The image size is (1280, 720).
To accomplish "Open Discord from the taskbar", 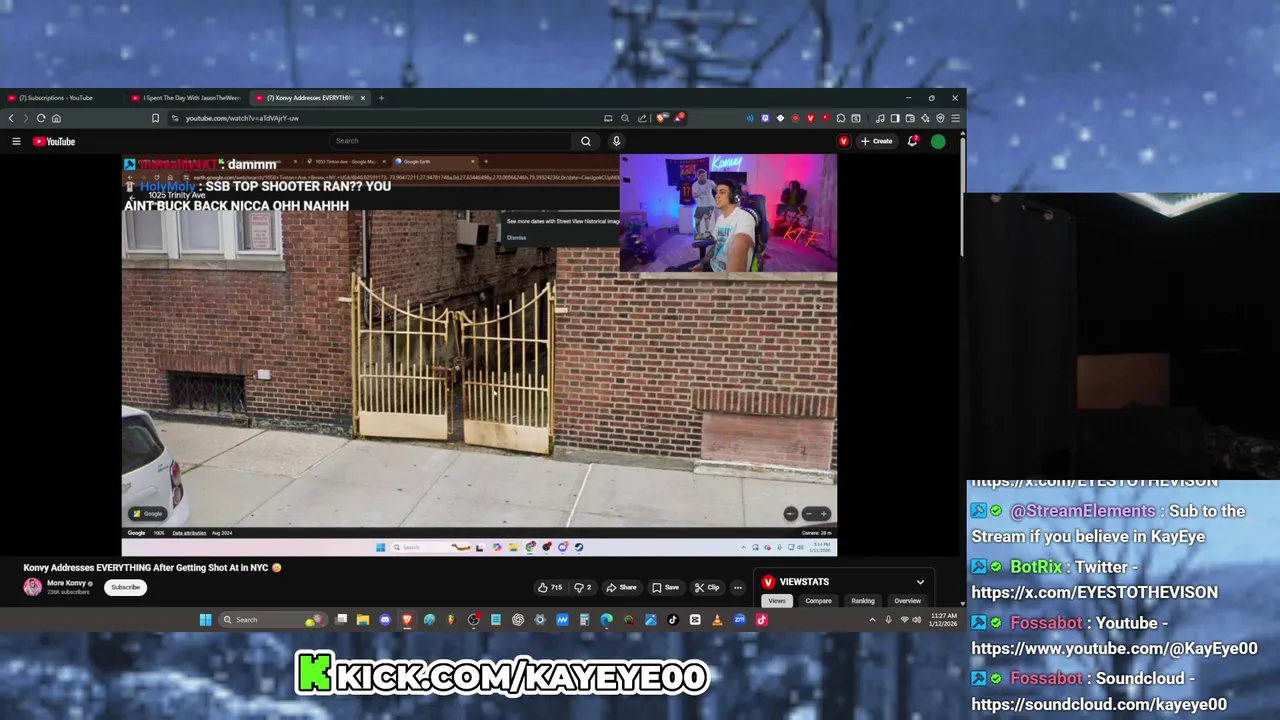I will click(385, 620).
